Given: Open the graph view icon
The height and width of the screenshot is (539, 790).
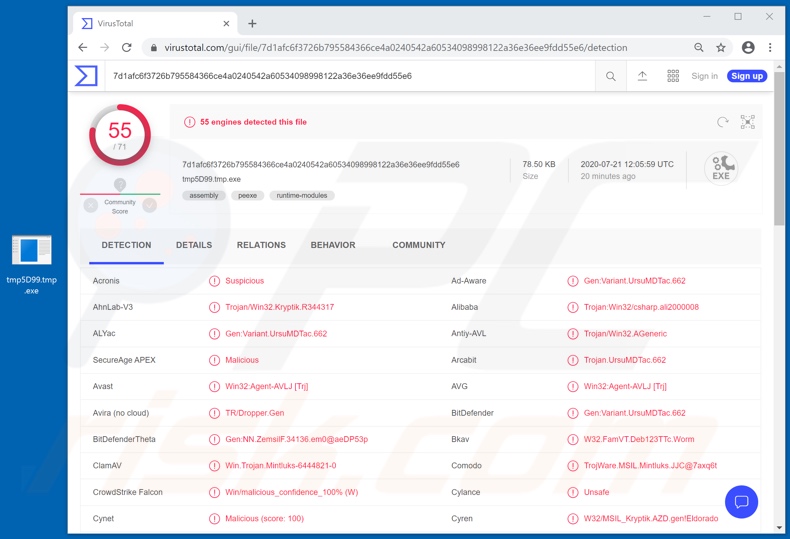Looking at the screenshot, I should [x=748, y=122].
